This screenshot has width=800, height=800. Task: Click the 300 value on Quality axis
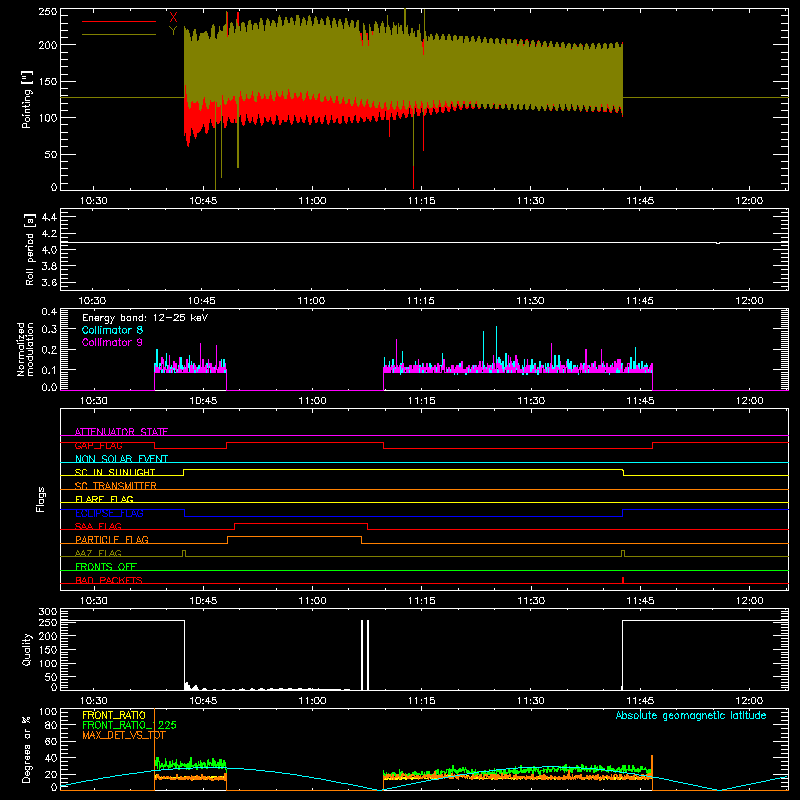pyautogui.click(x=48, y=612)
